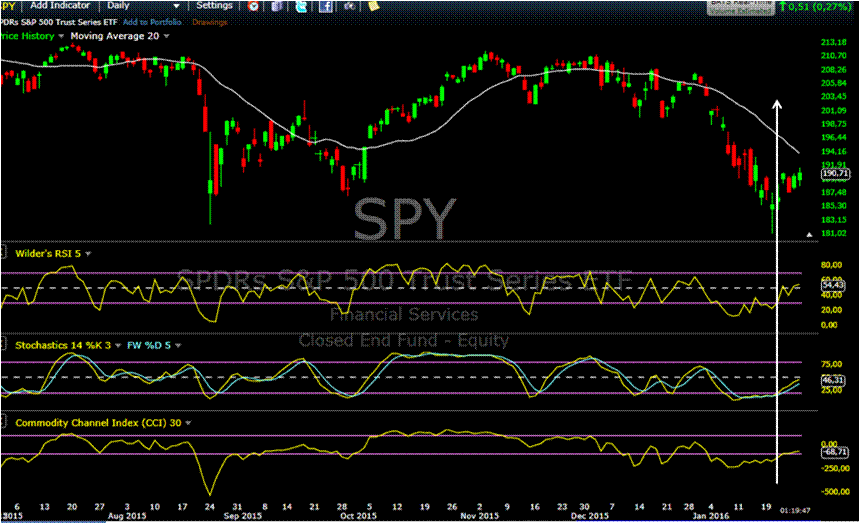
Task: Click the Add to Portfolio link
Action: [x=152, y=22]
